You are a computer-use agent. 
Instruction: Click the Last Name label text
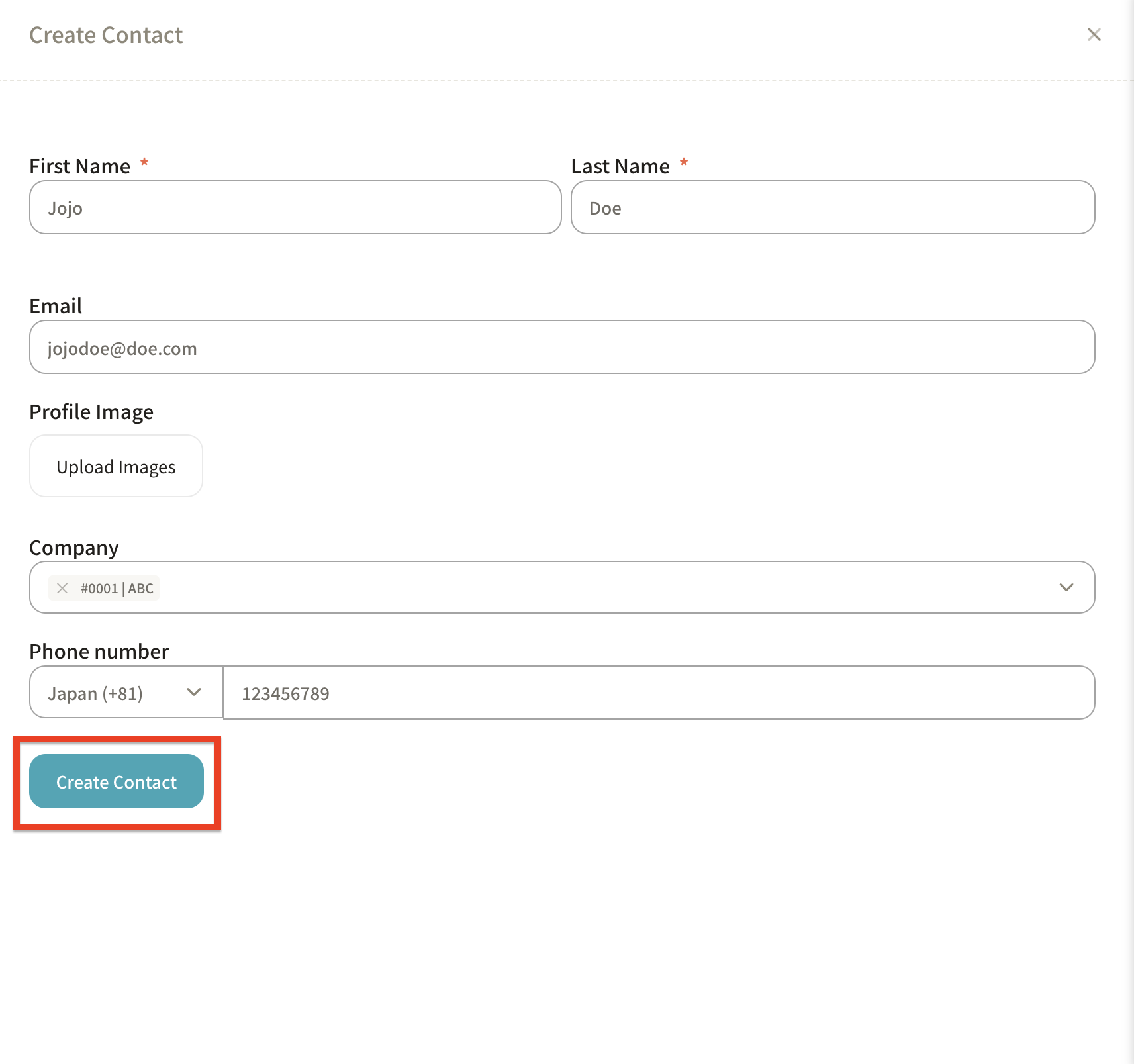click(x=620, y=166)
